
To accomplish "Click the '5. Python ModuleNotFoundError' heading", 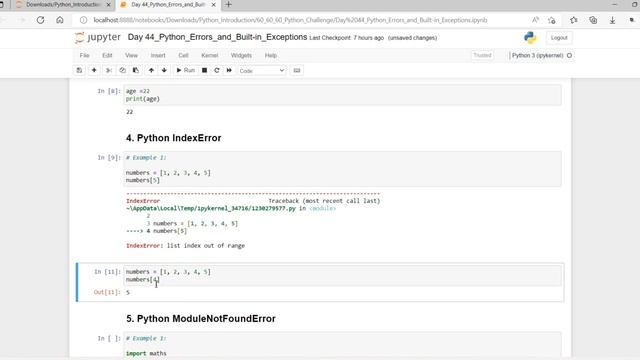I will pos(201,319).
